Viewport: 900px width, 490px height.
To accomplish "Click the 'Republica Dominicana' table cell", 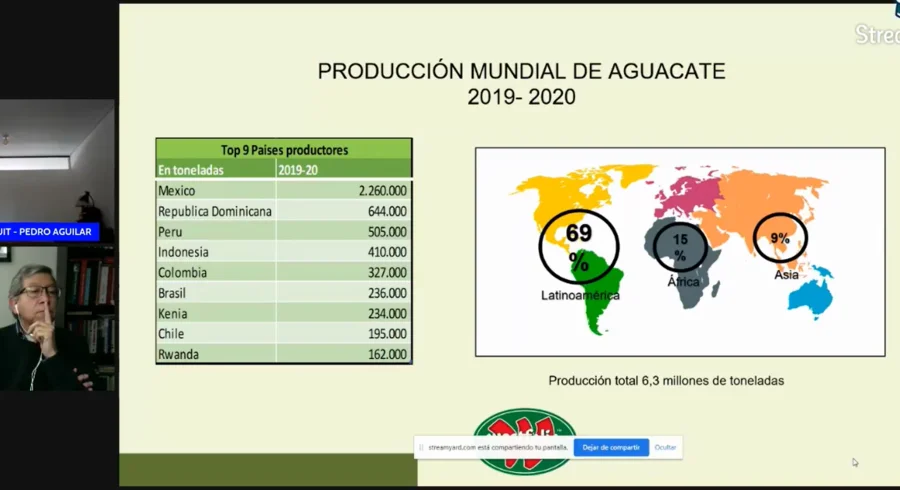I will pos(216,211).
